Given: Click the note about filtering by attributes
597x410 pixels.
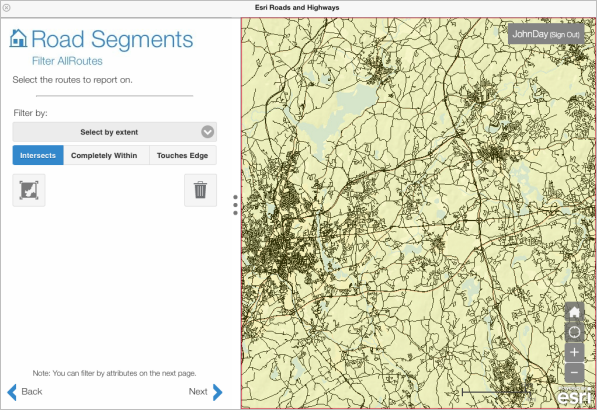Looking at the screenshot, I should click(114, 373).
